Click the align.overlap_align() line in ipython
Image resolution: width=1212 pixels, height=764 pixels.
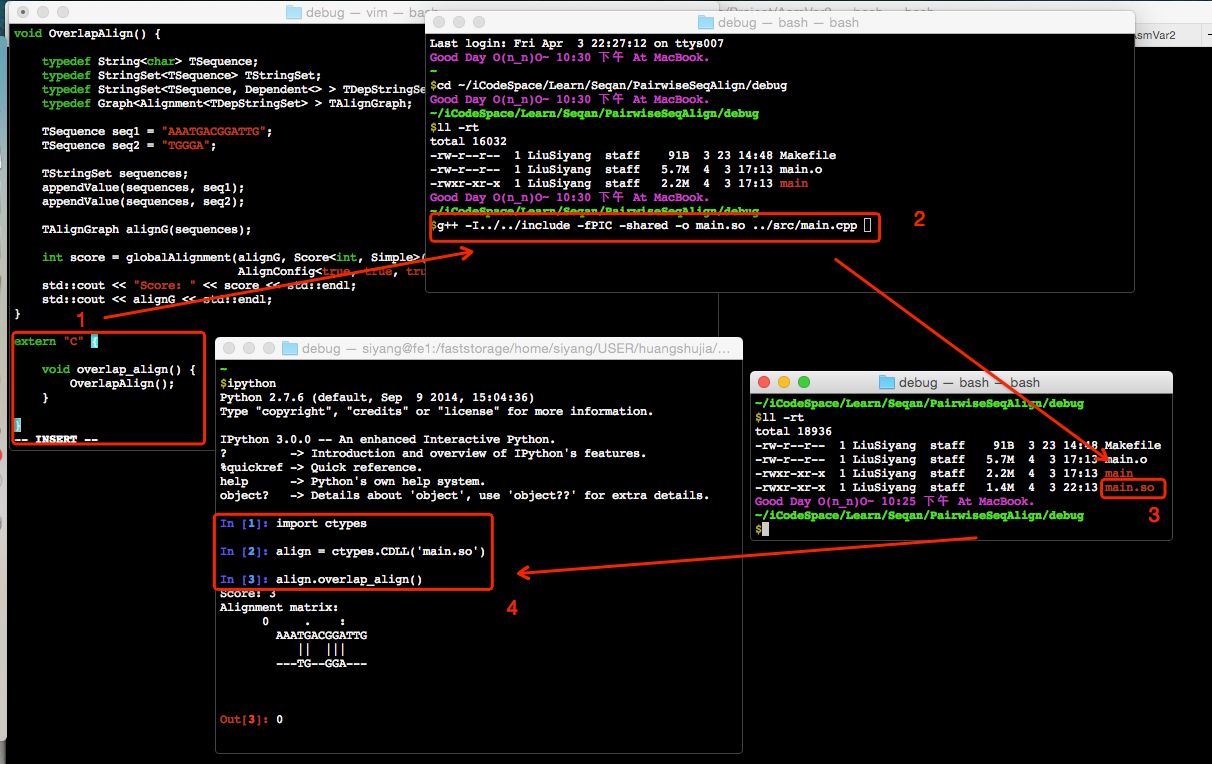coord(349,580)
